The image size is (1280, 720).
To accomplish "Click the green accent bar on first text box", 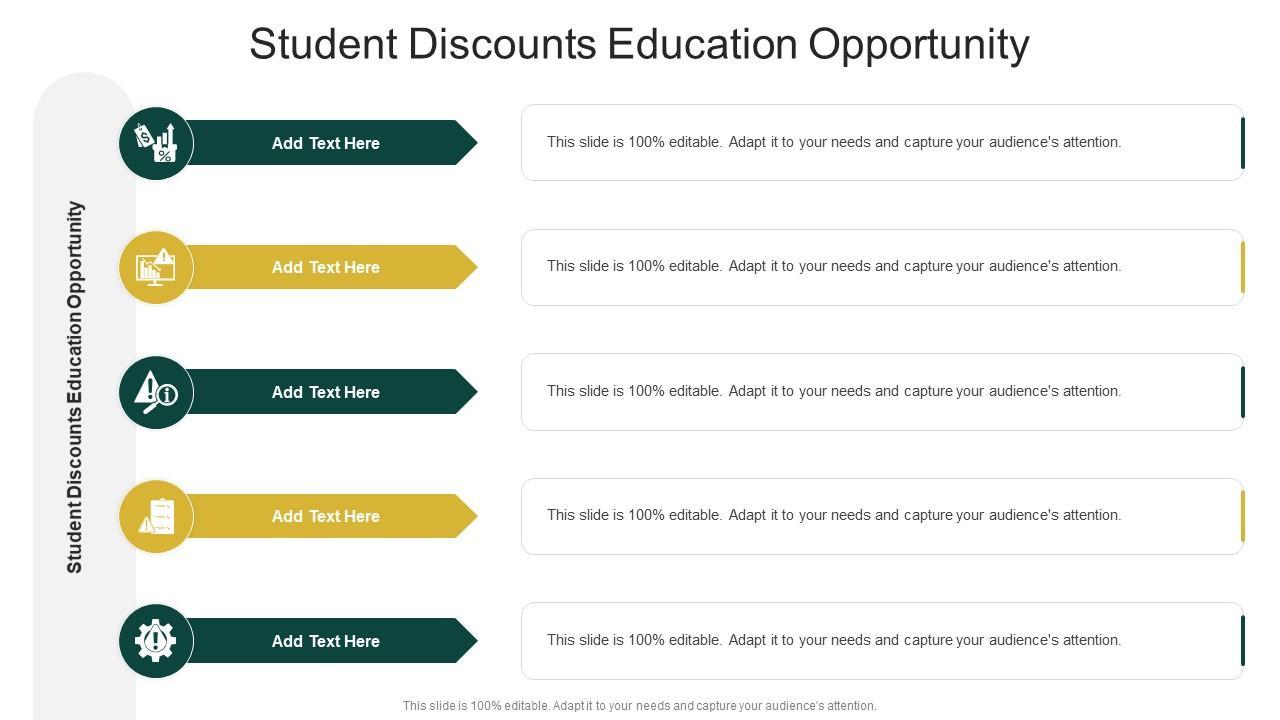I will click(1243, 143).
